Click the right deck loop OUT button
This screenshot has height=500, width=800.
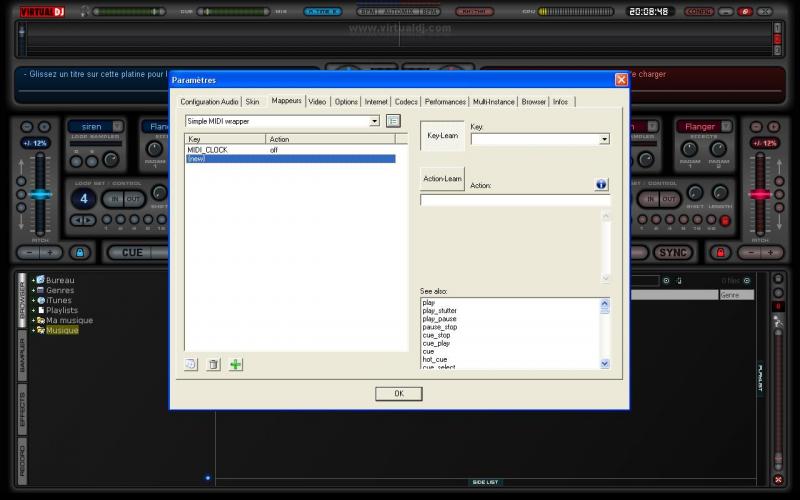(x=669, y=198)
